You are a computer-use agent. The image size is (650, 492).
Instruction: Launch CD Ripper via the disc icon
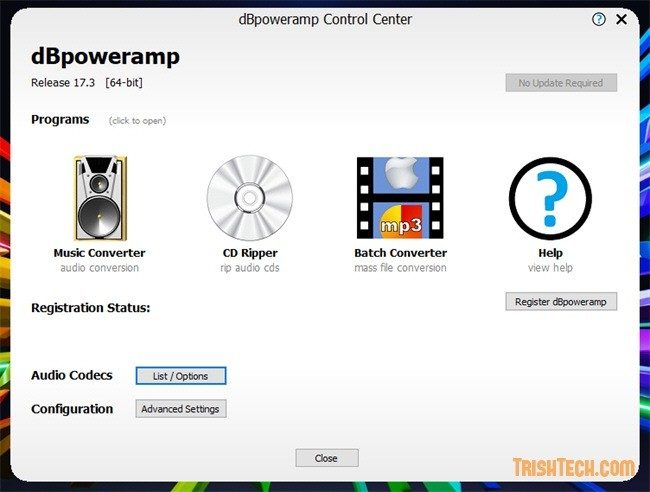(250, 198)
